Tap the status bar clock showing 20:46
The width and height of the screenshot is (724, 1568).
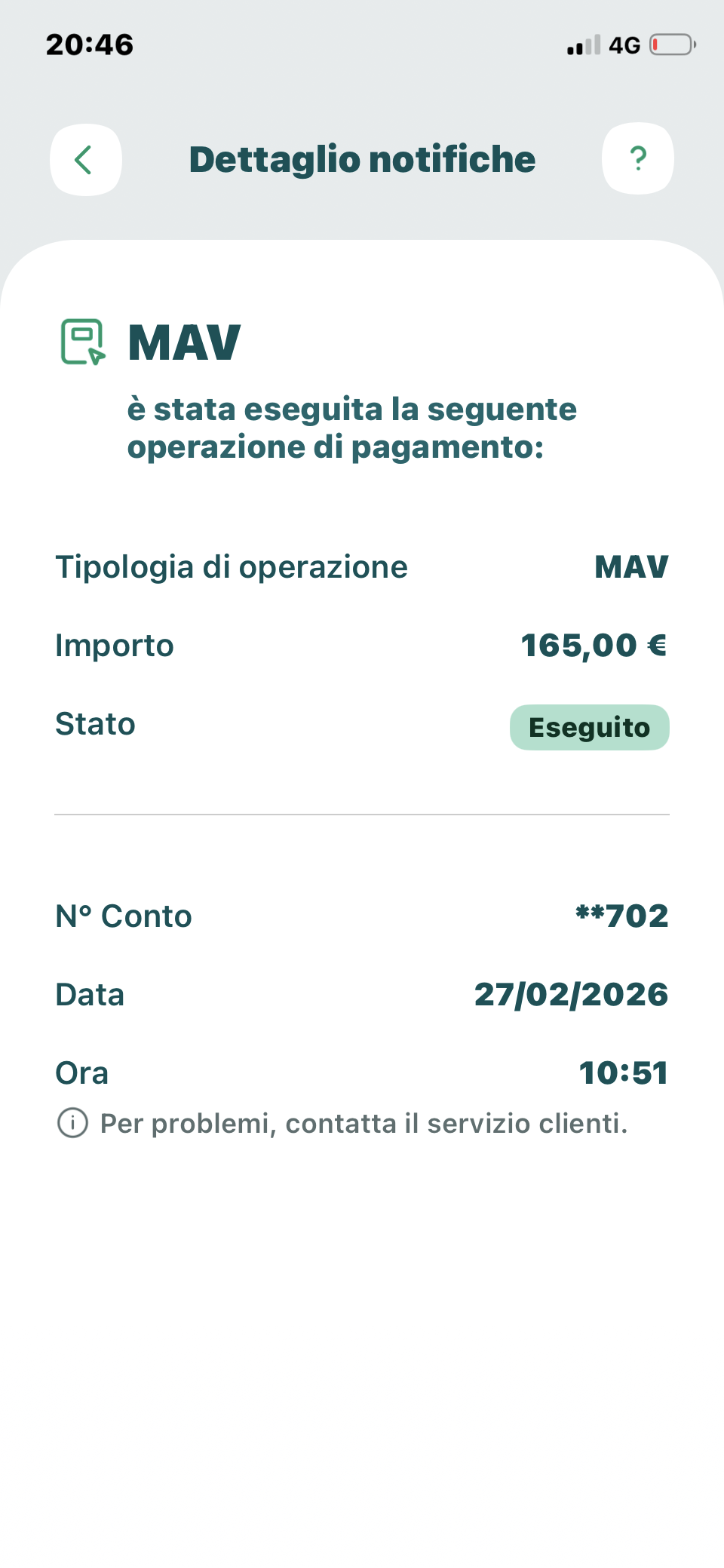point(90,44)
